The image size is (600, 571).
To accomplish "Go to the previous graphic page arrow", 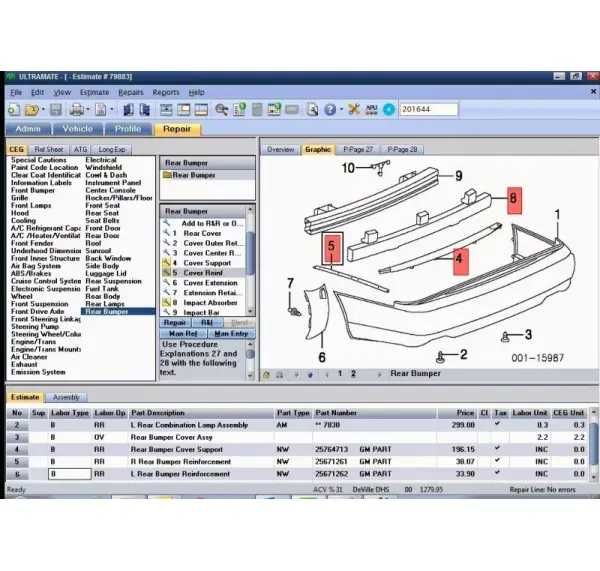I will click(327, 375).
